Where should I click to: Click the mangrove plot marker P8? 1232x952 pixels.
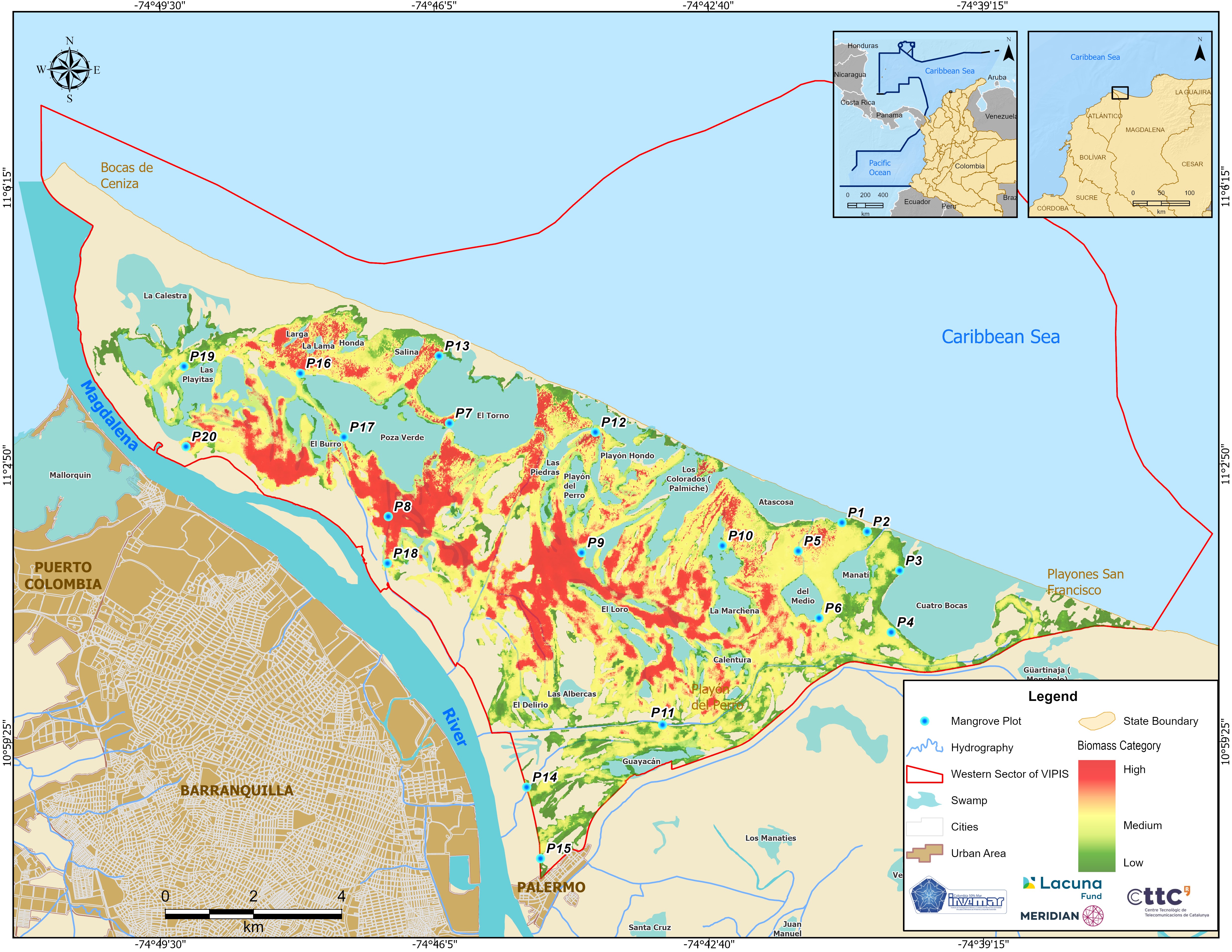[x=388, y=517]
